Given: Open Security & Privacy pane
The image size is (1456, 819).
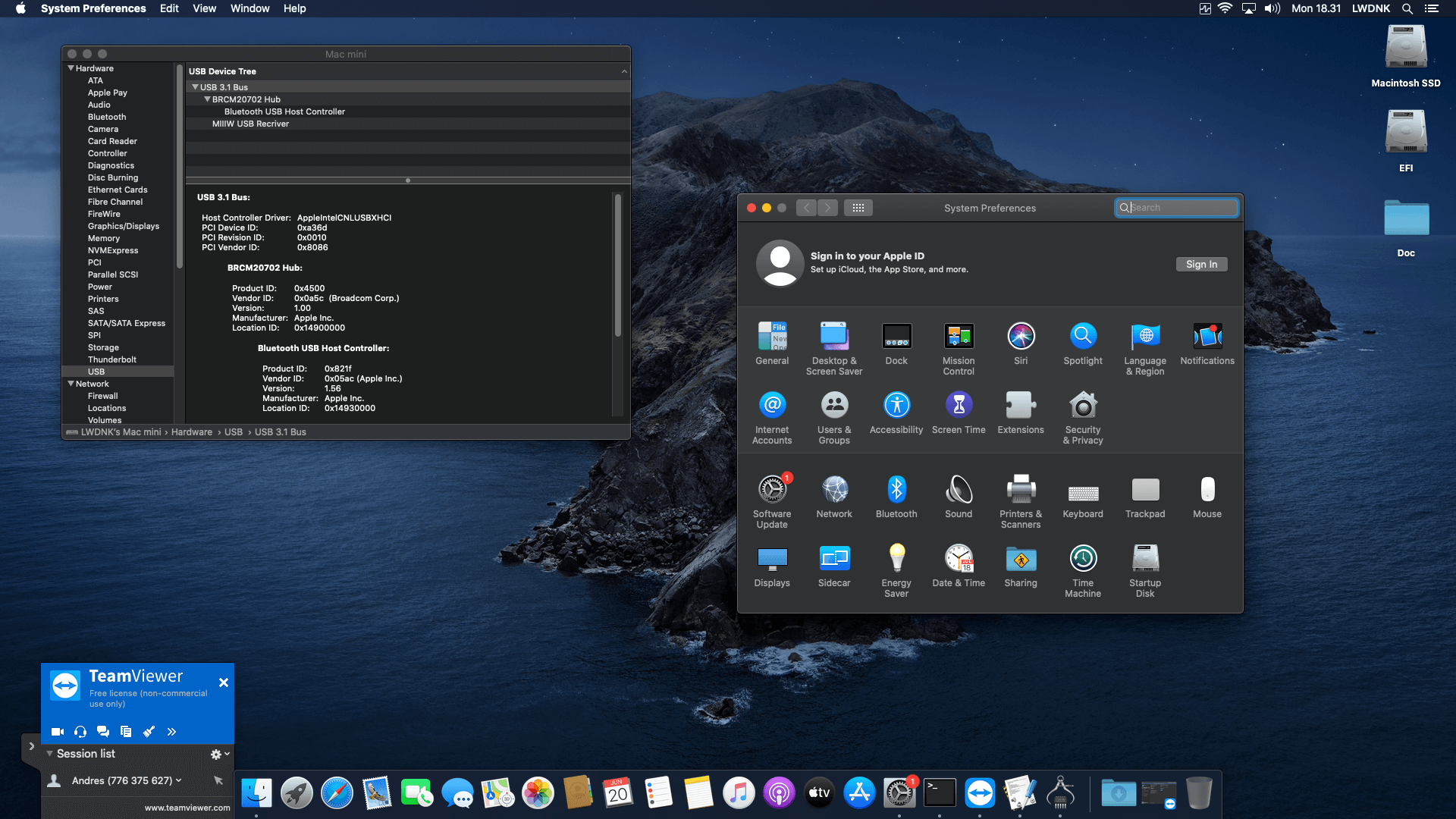Looking at the screenshot, I should 1083,417.
